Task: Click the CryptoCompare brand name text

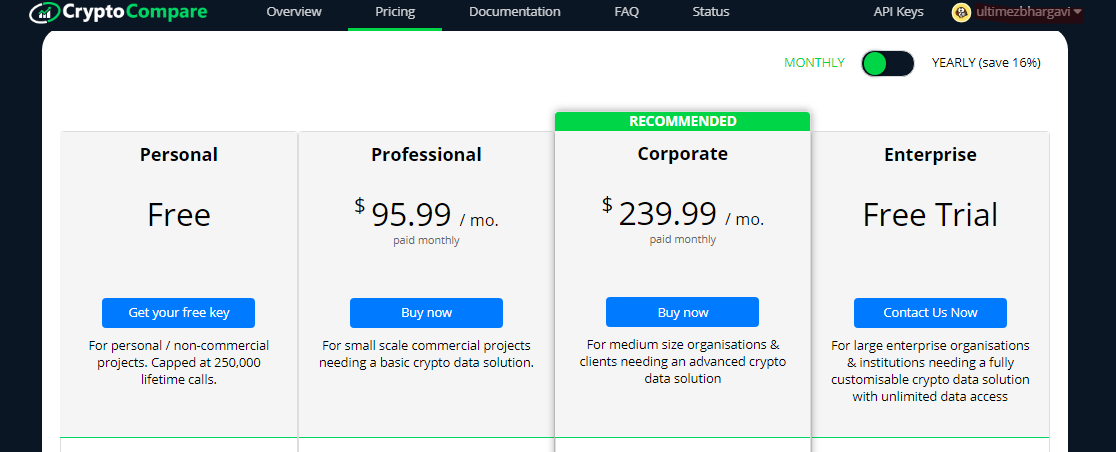Action: [134, 12]
